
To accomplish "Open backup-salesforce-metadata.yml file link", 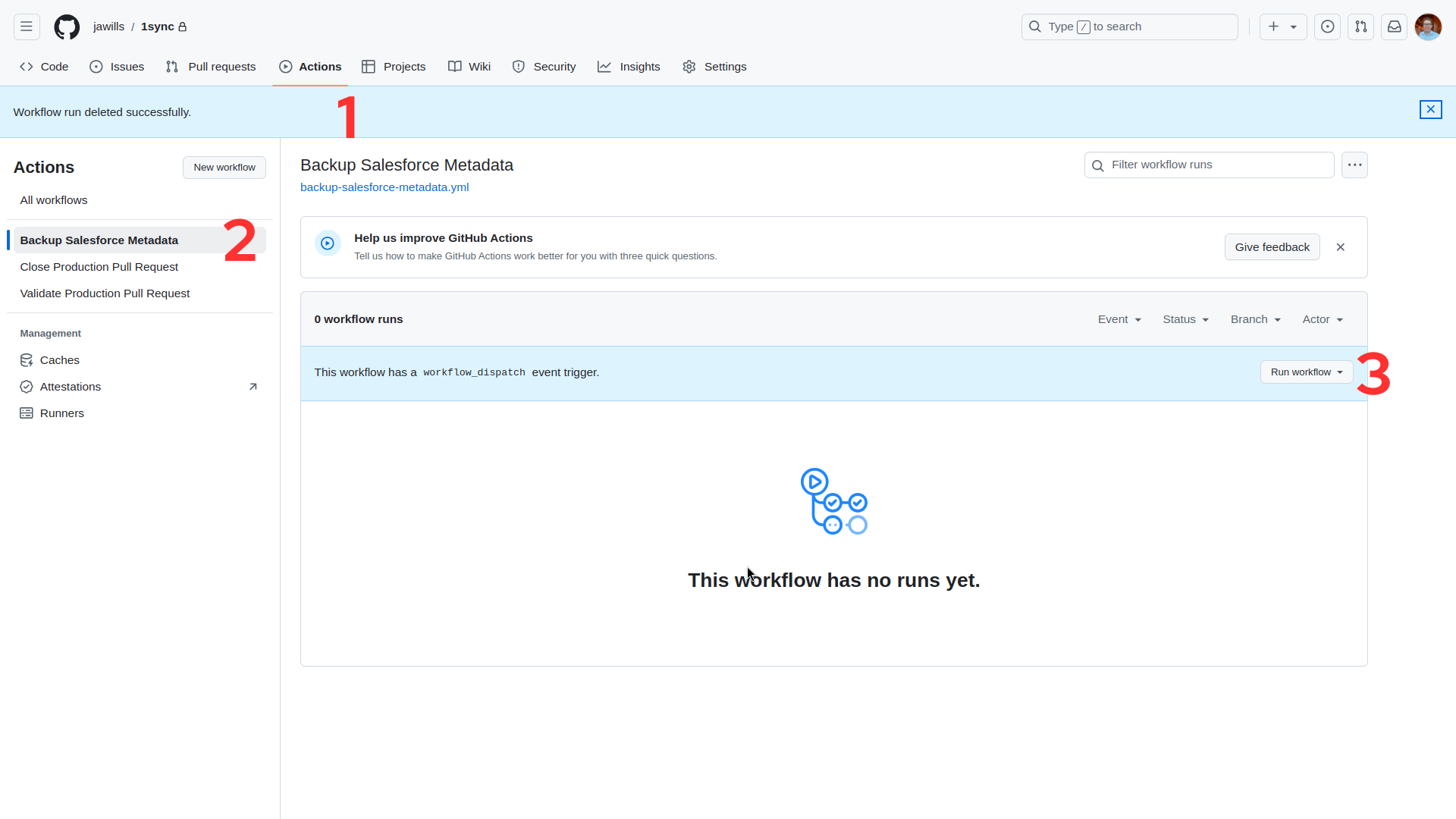I will [x=384, y=187].
